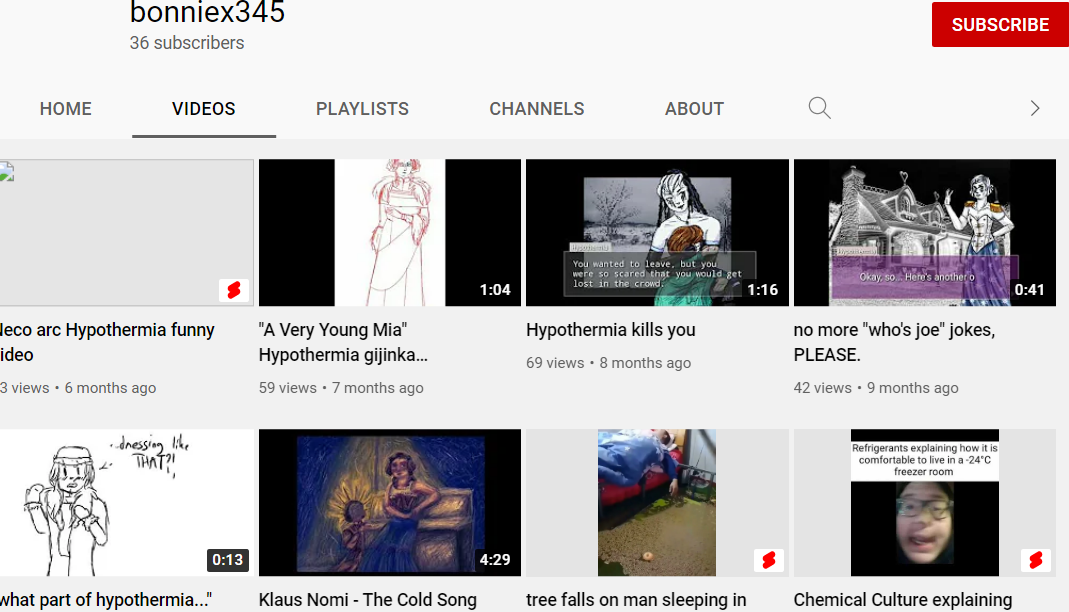Play the 'dressing like THAT' sketch thumbnail
The height and width of the screenshot is (612, 1069).
[x=127, y=502]
